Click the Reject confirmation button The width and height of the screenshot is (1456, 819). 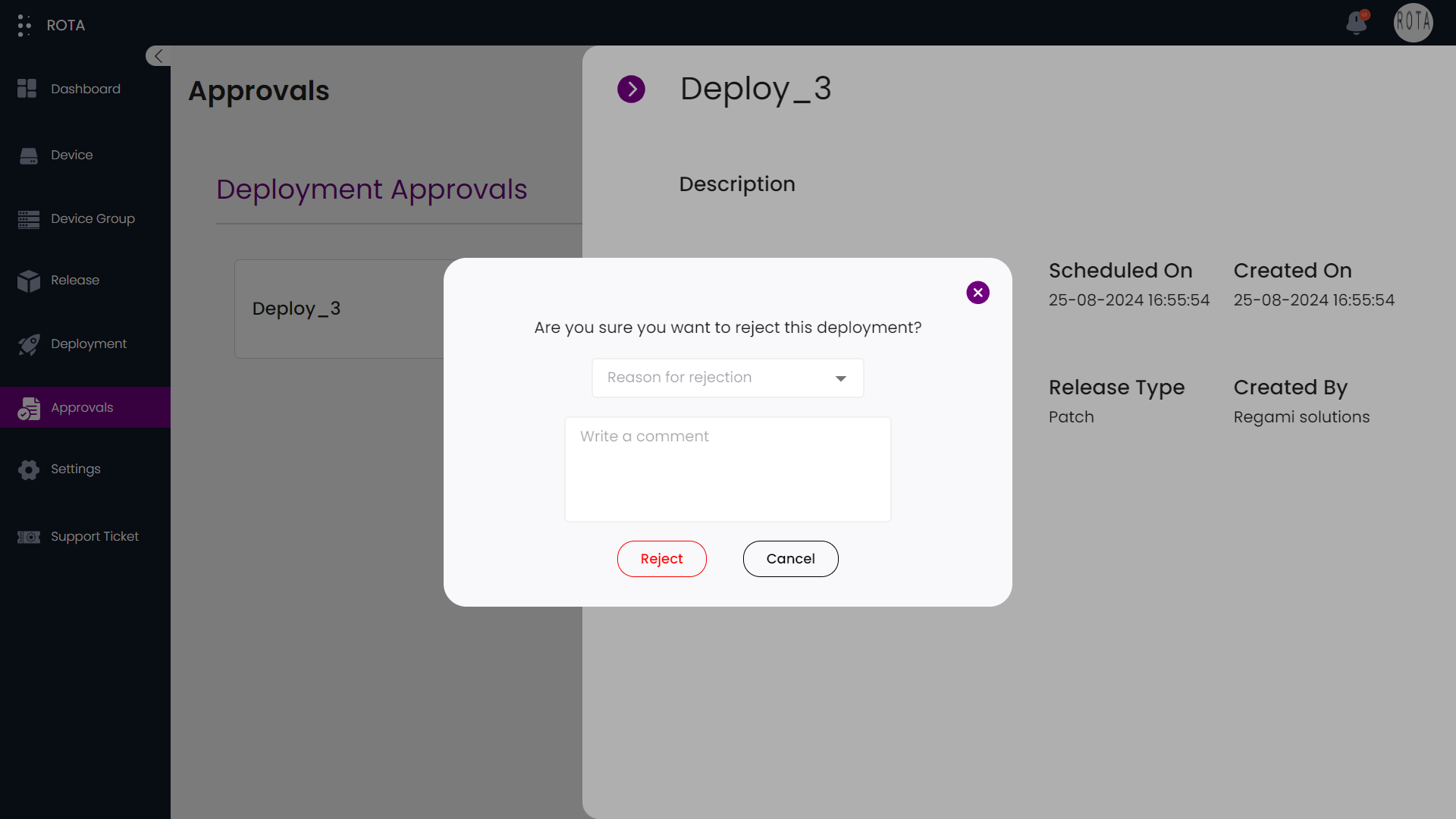[x=662, y=559]
